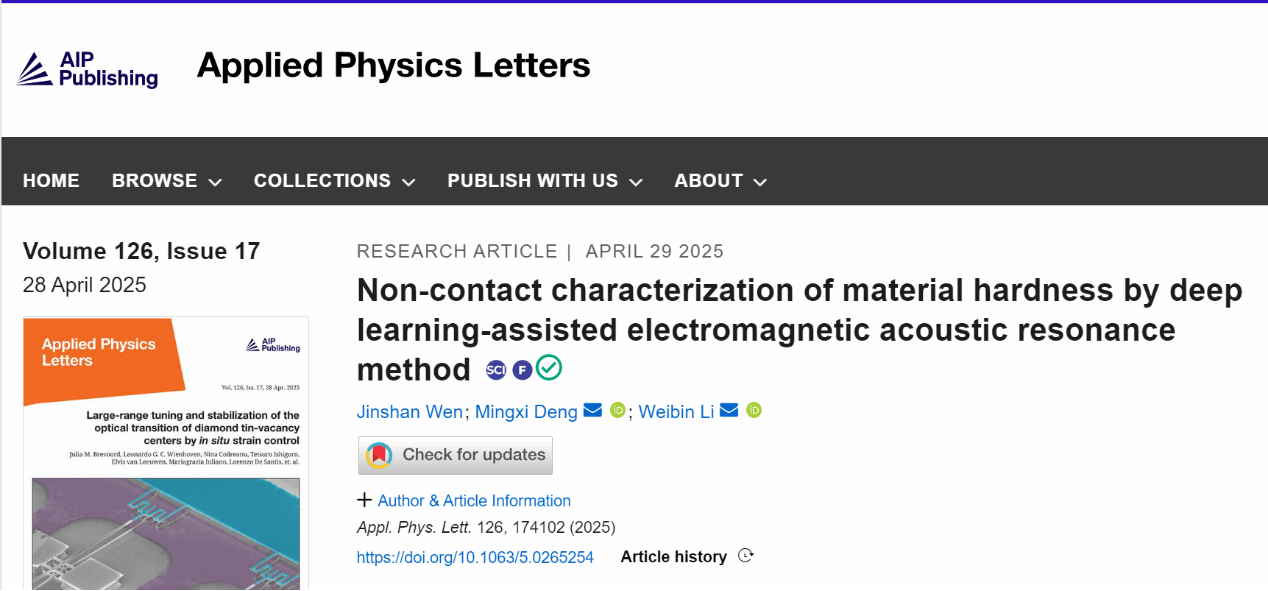1268x591 pixels.
Task: Click the journal issue cover thumbnail
Action: point(166,452)
